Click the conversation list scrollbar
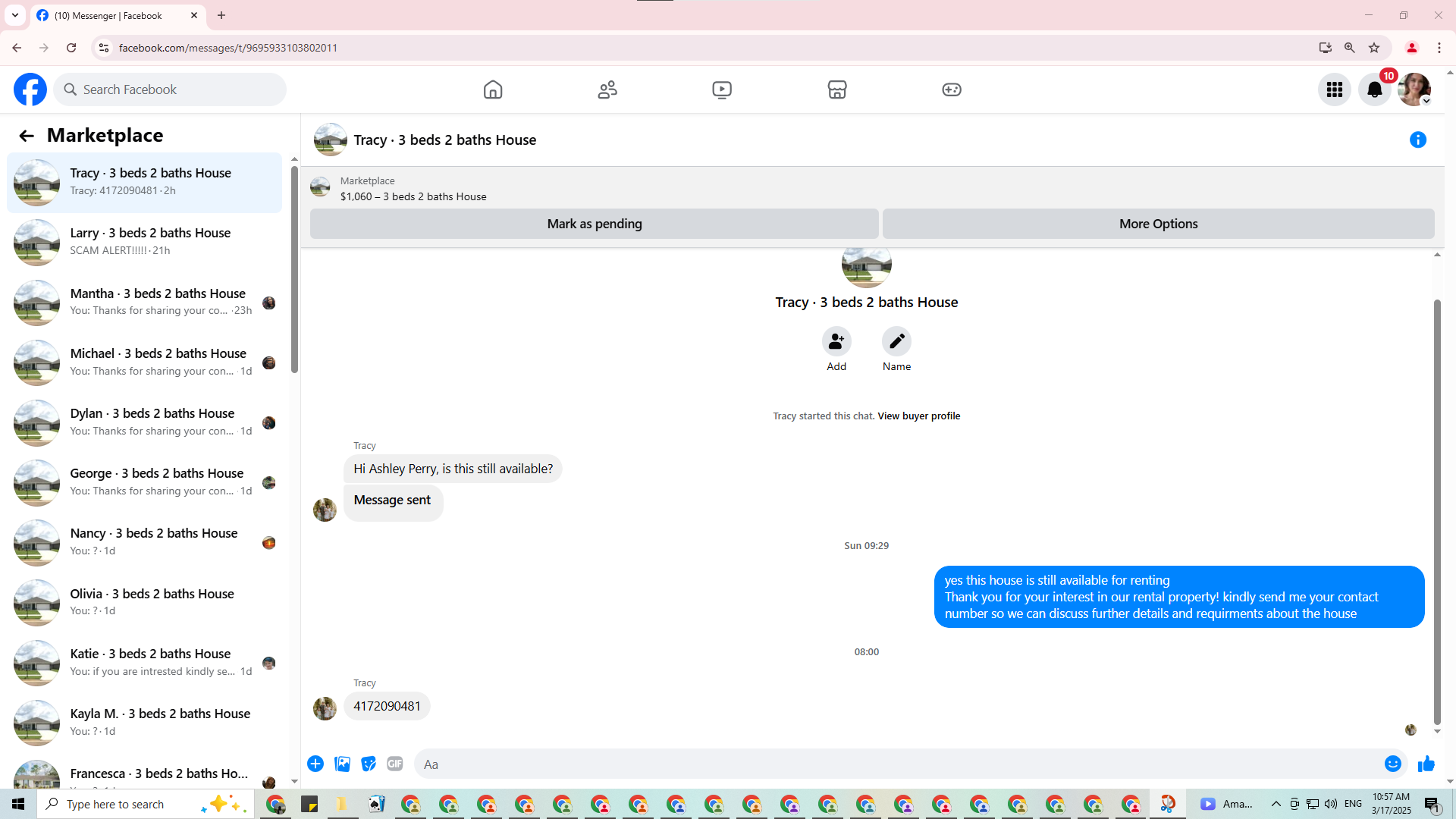The width and height of the screenshot is (1456, 819). [x=294, y=269]
